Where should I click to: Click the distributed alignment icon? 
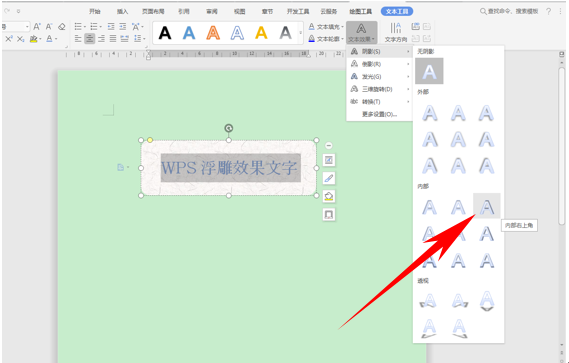click(124, 38)
